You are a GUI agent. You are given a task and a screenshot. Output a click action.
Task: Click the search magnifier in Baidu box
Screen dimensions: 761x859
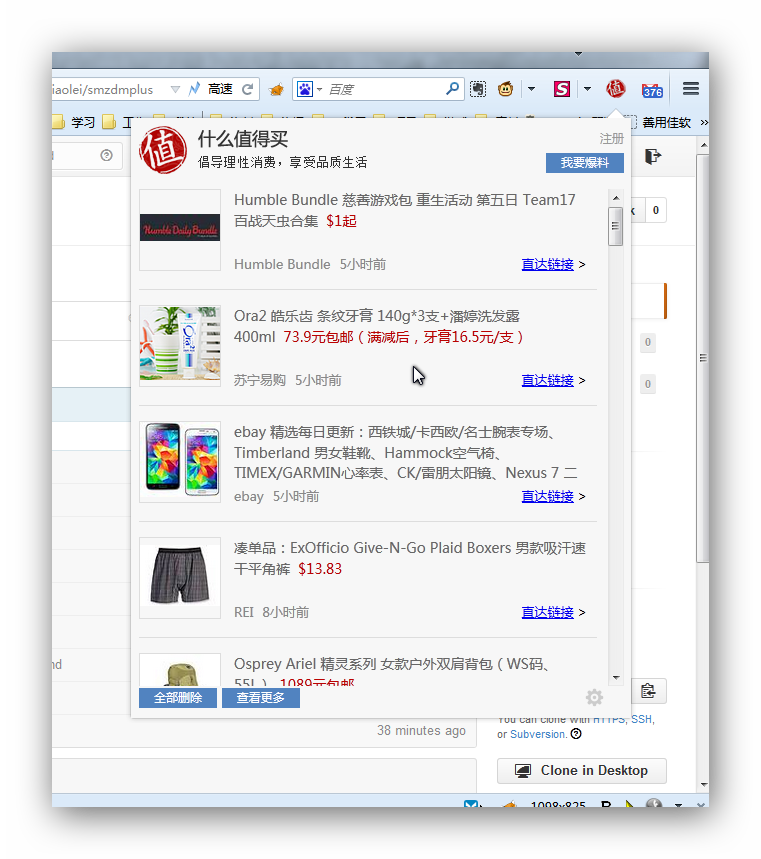click(x=453, y=88)
